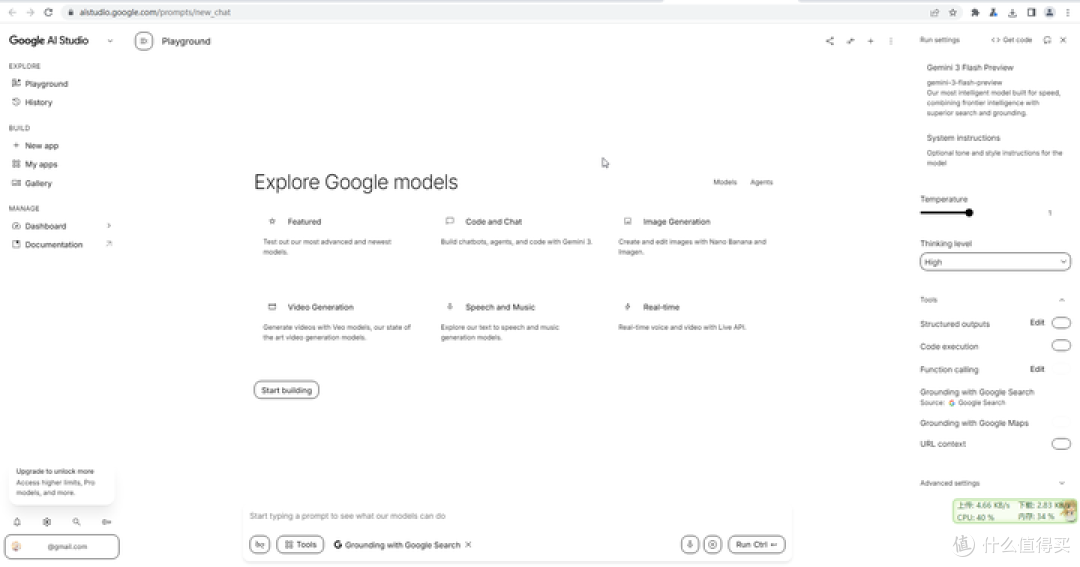1080x567 pixels.
Task: Start a new chat with plus icon
Action: pos(871,41)
